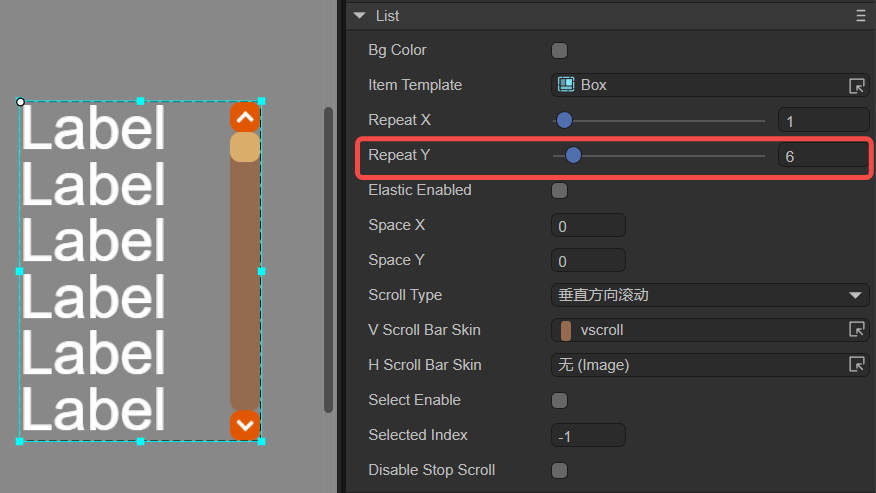Screen dimensions: 876x493
Task: Open the List panel hamburger menu
Action: coord(860,16)
